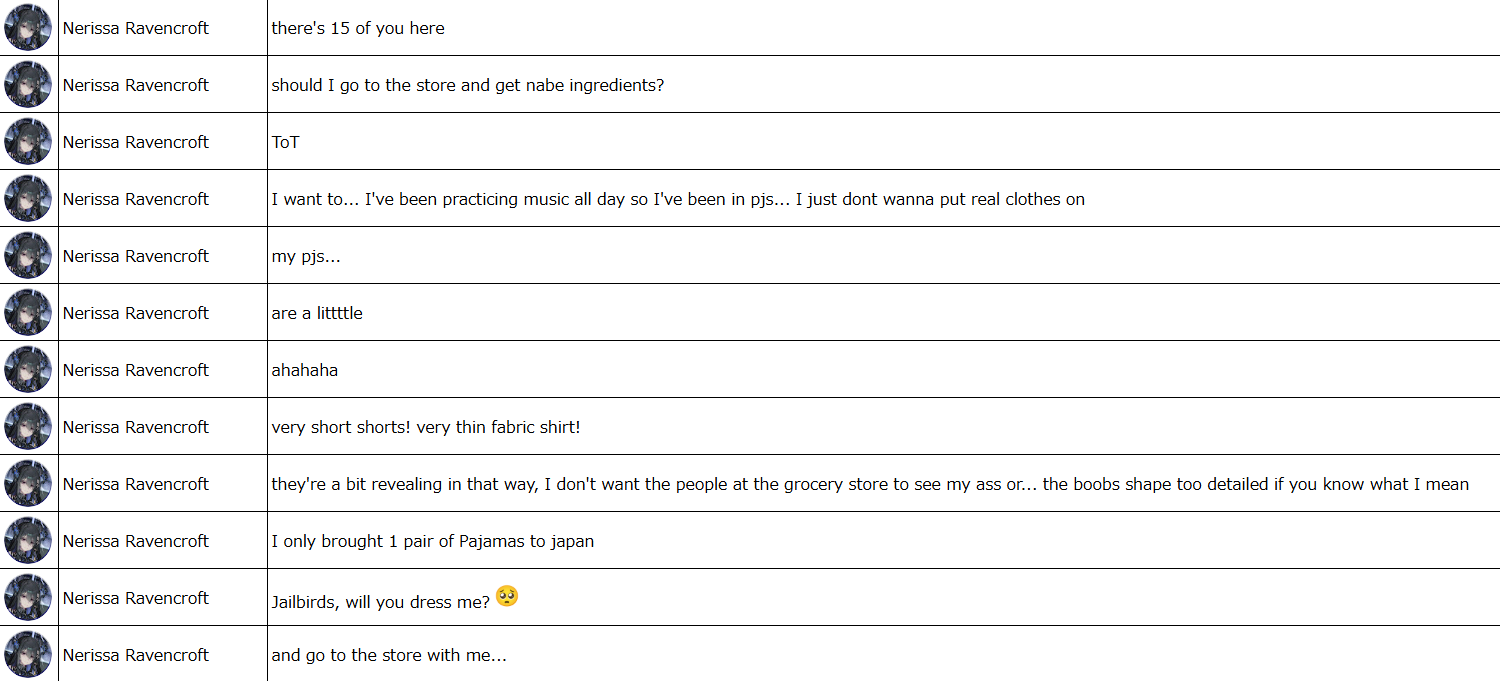Click the message "there's 15 of you here"
1500x681 pixels.
coord(358,28)
